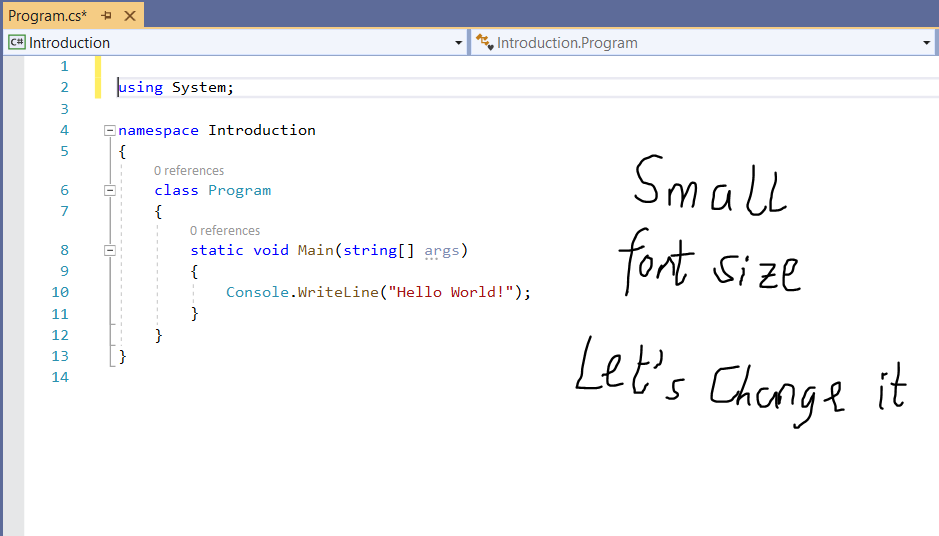This screenshot has width=939, height=536.
Task: Click the 'class' keyword on line 6
Action: 176,190
